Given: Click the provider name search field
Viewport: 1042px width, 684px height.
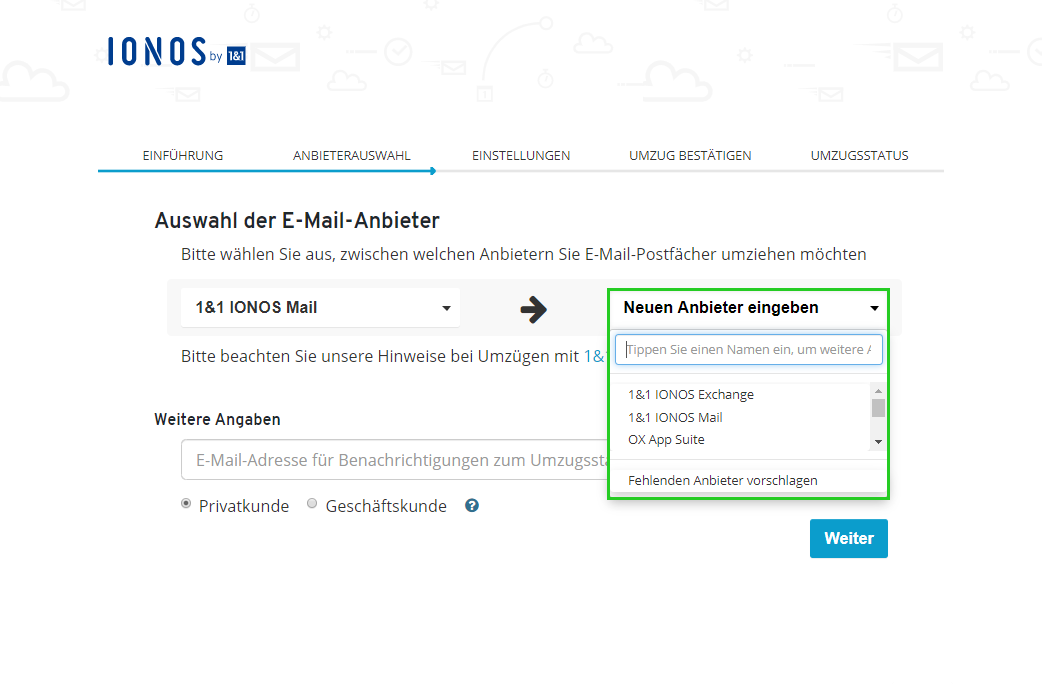Looking at the screenshot, I should (749, 350).
